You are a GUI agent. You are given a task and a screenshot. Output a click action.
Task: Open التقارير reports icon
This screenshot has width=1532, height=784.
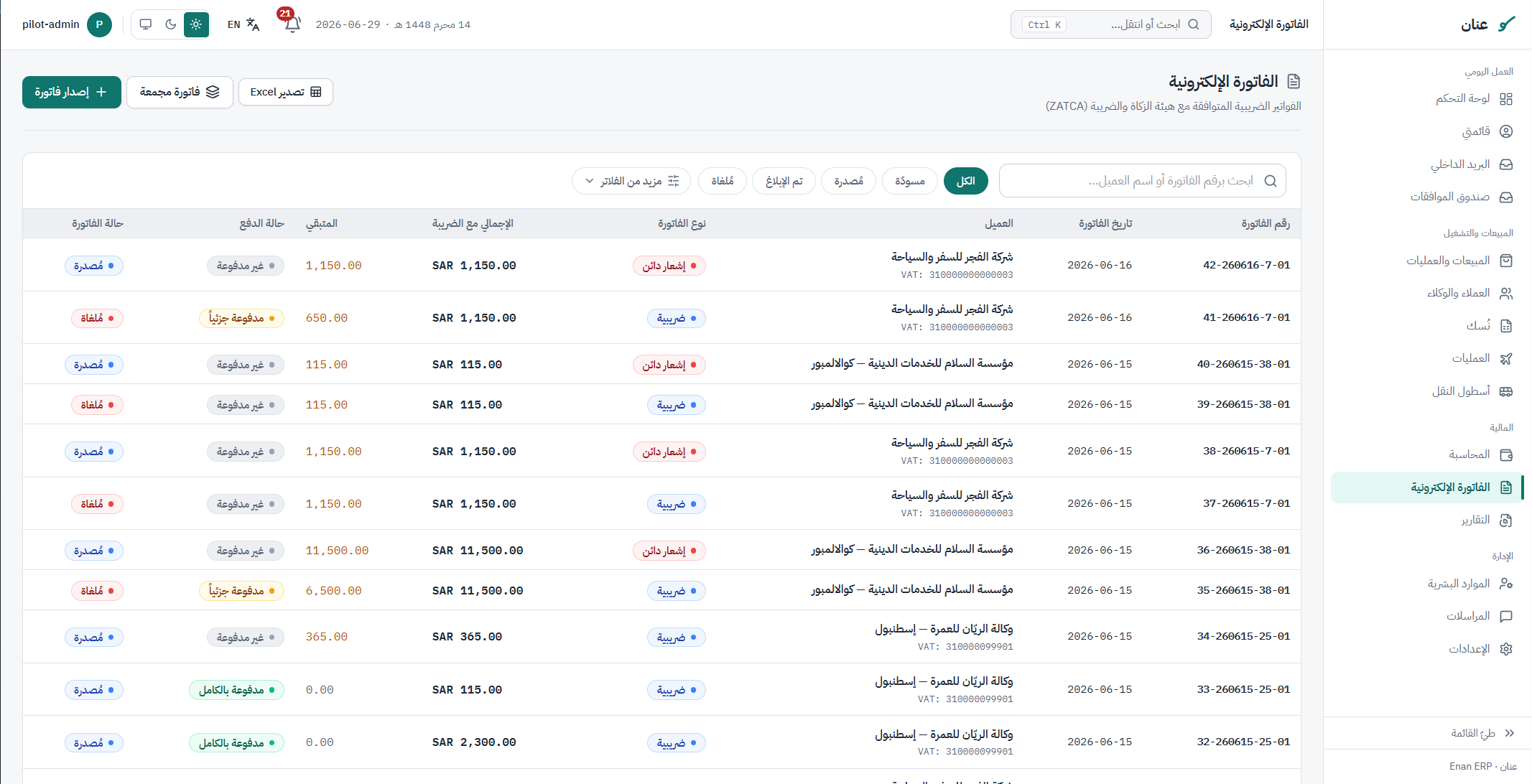point(1506,520)
